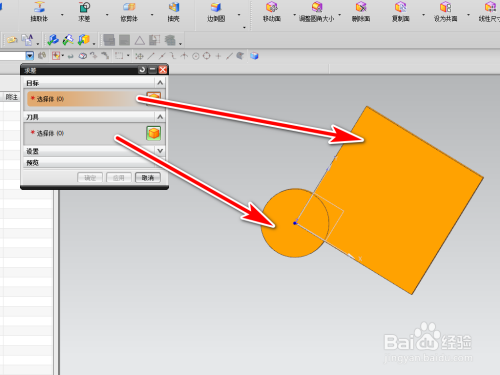The height and width of the screenshot is (375, 500).
Task: Toggle the plus-shaped existing point snap icon
Action: point(218,56)
